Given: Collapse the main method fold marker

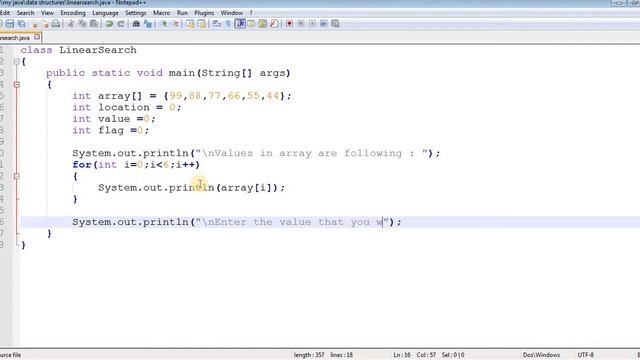Looking at the screenshot, I should point(16,84).
